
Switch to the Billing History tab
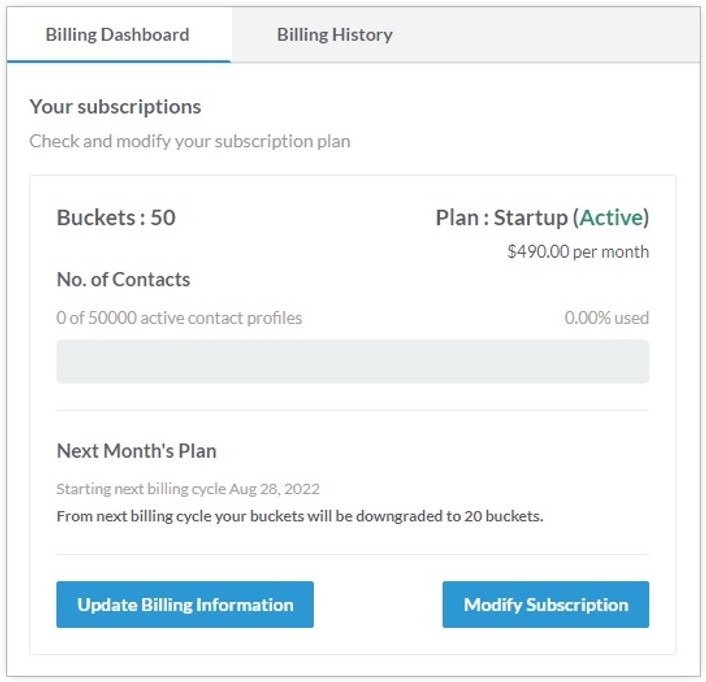click(x=335, y=35)
